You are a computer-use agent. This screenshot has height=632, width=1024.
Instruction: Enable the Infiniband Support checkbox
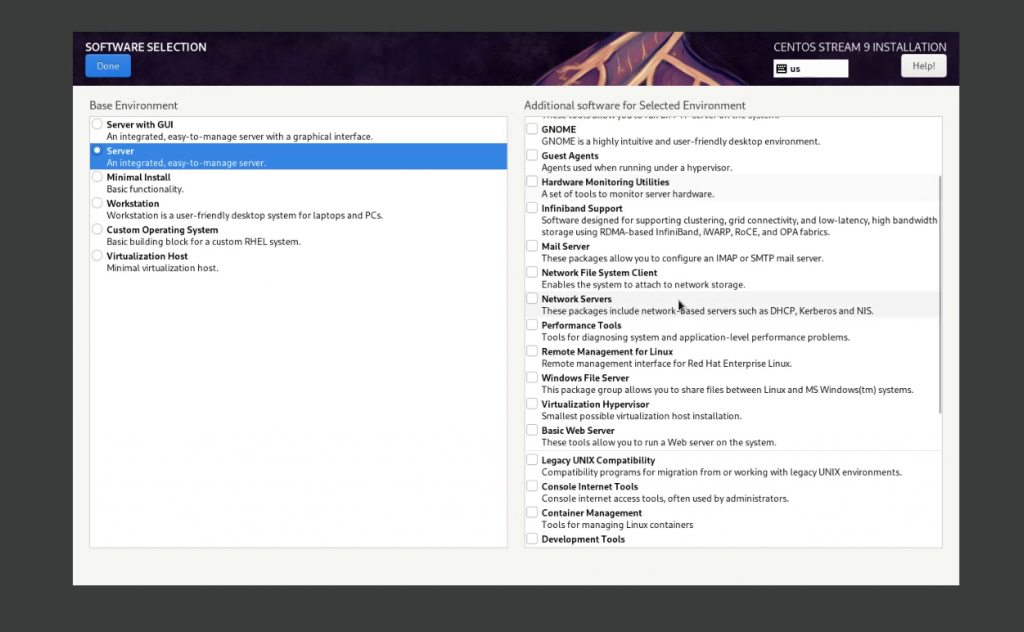(x=532, y=208)
